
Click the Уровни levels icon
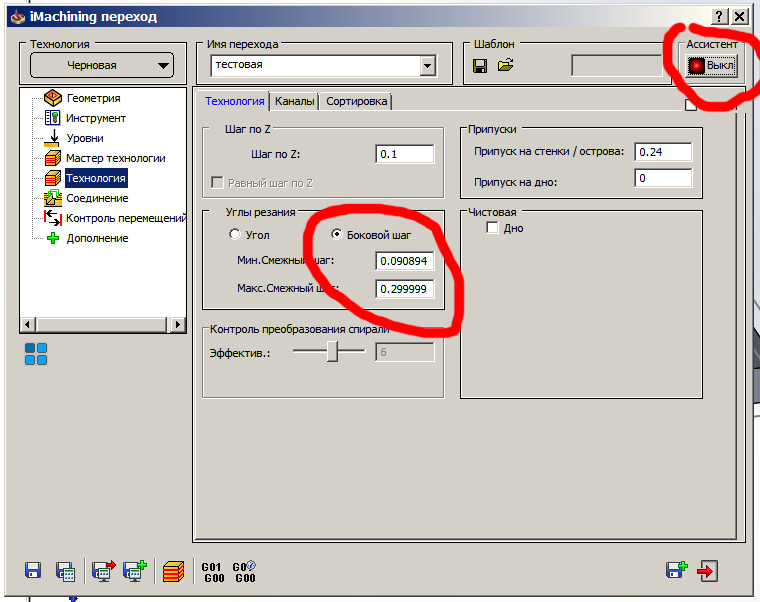click(52, 138)
